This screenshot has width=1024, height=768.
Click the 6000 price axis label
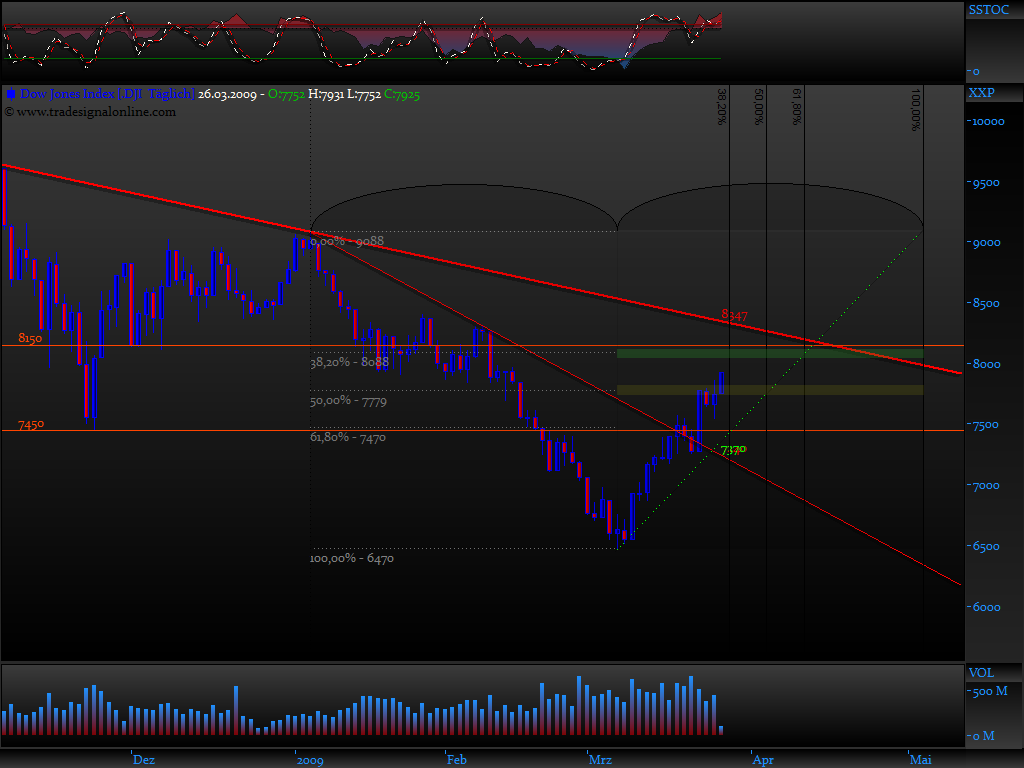(x=986, y=607)
